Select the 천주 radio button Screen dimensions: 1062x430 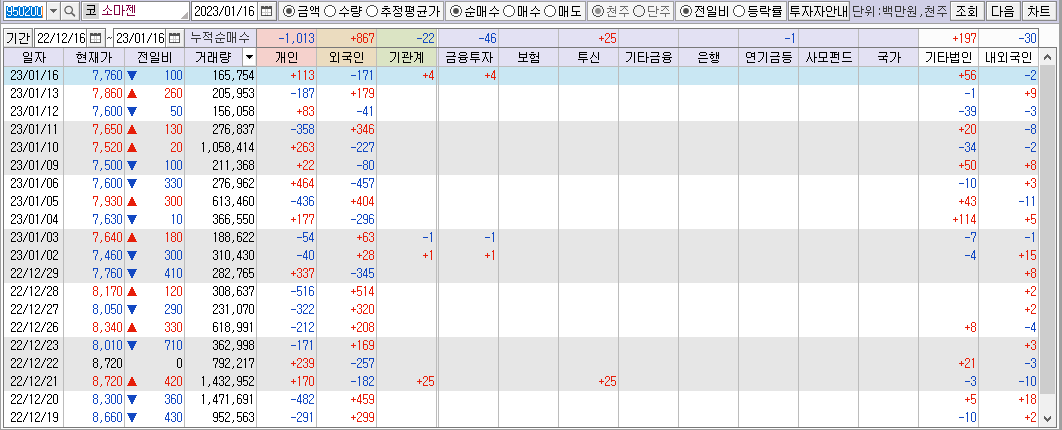(x=597, y=11)
